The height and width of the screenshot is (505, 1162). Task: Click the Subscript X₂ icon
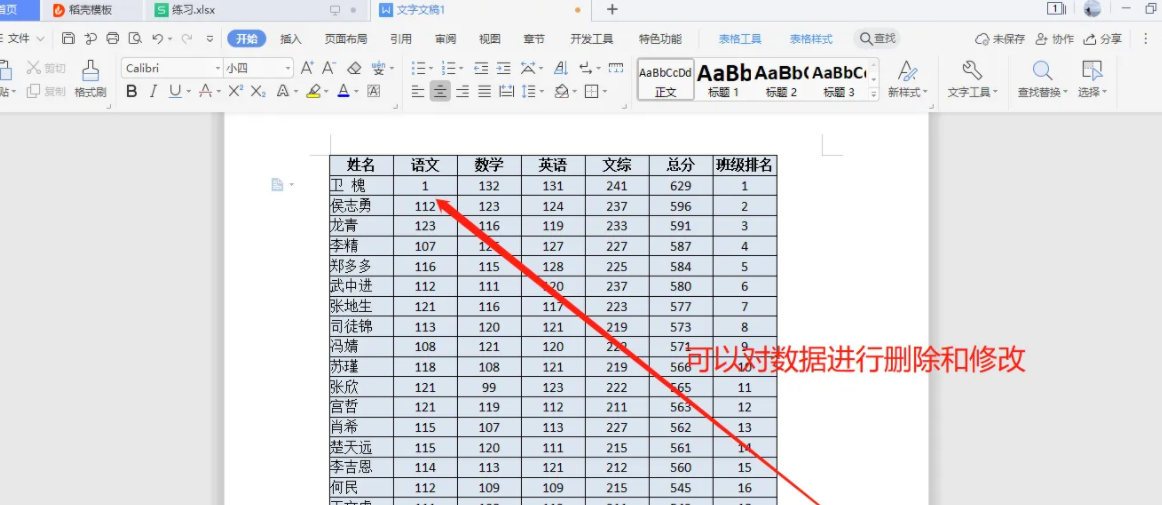pyautogui.click(x=258, y=91)
